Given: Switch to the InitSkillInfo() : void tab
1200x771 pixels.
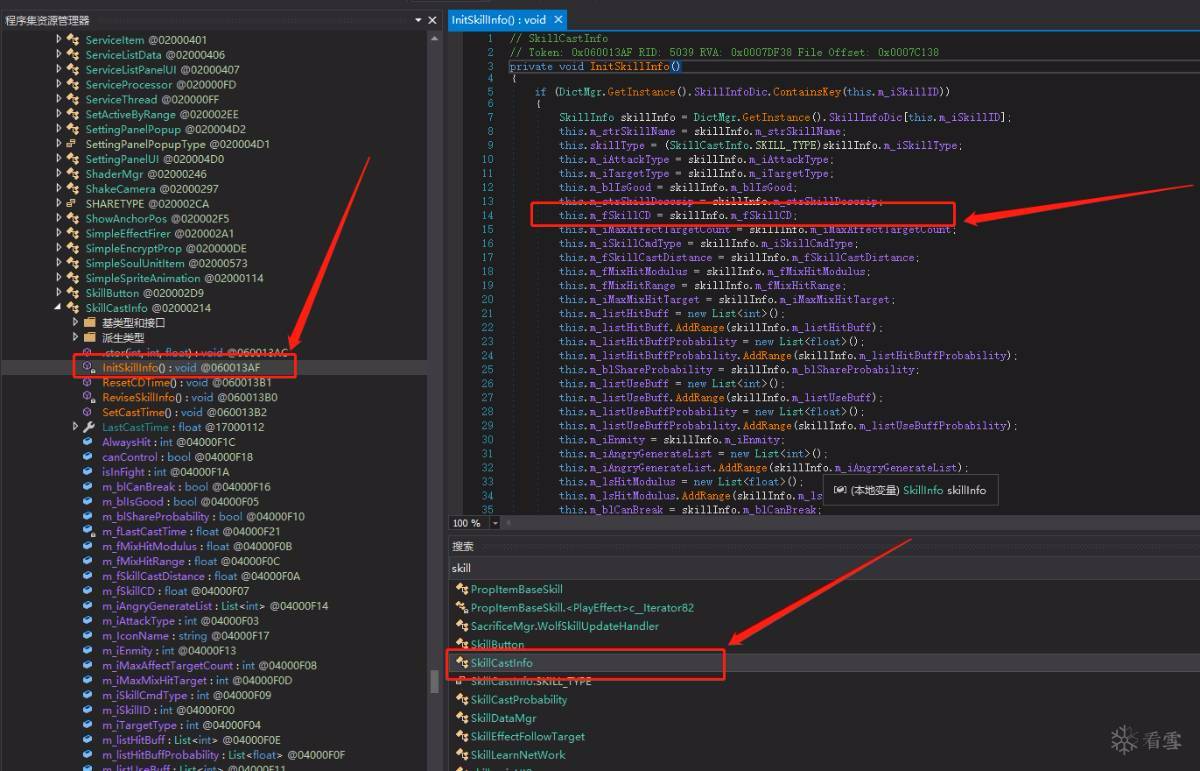Looking at the screenshot, I should 499,20.
